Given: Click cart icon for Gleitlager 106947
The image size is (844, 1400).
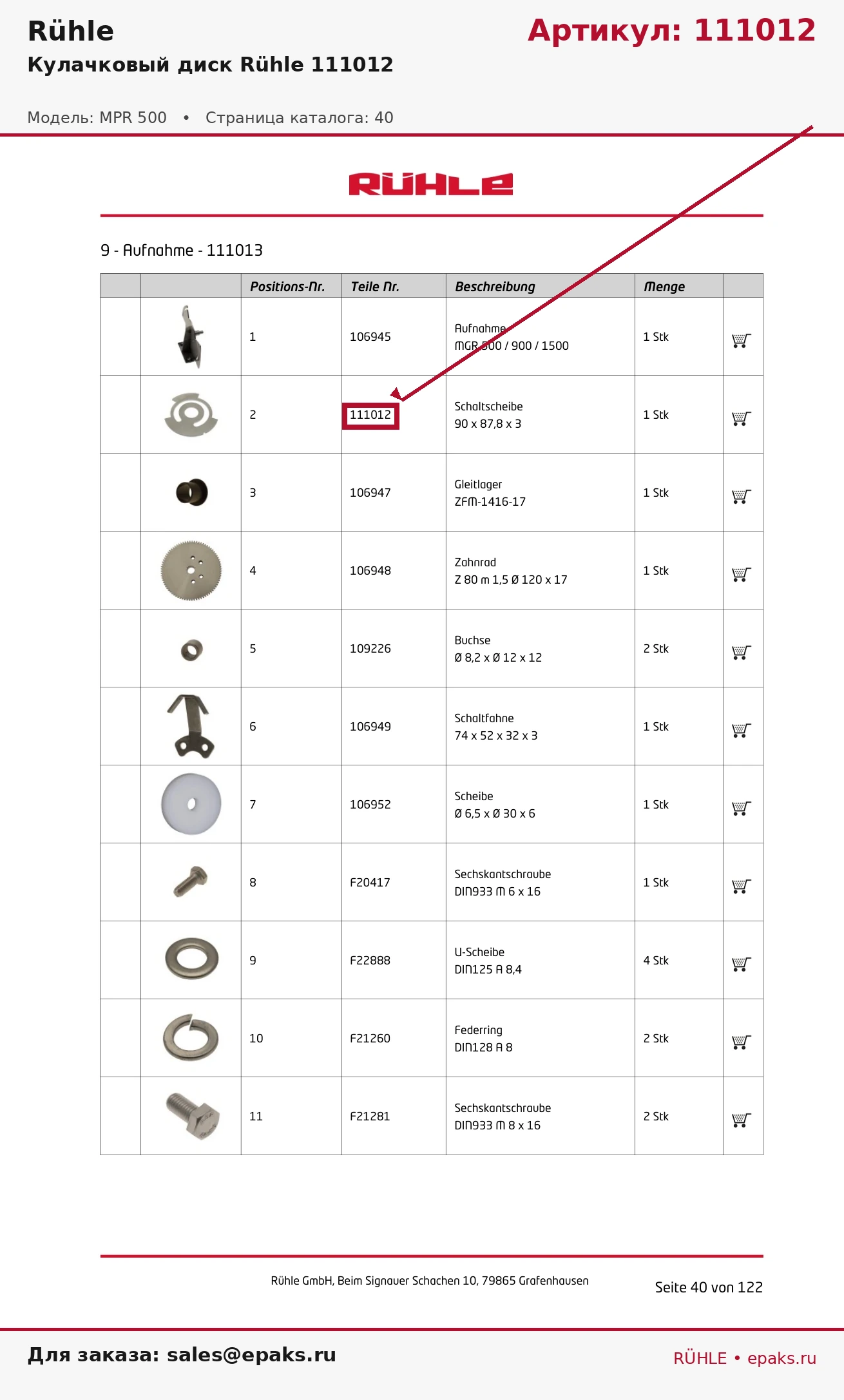Looking at the screenshot, I should (x=742, y=496).
